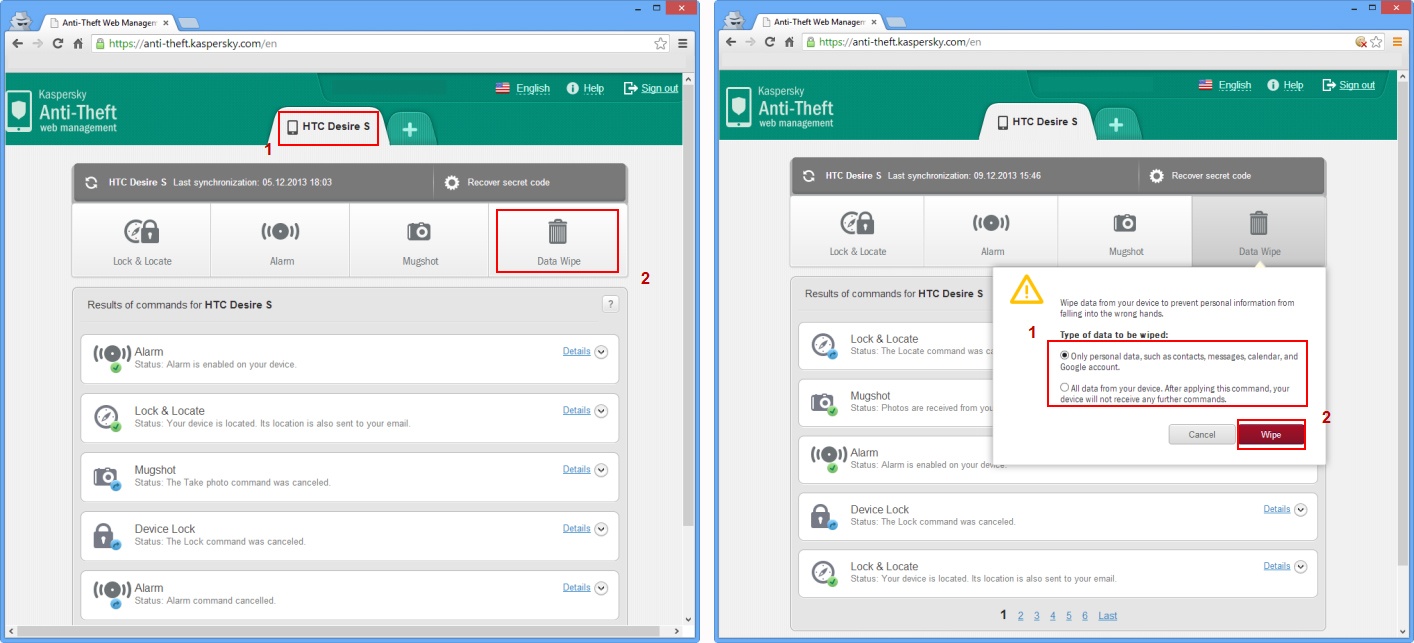Viewport: 1414px width, 643px height.
Task: Open Details for the Device Lock result in the left window
Action: pyautogui.click(x=576, y=528)
